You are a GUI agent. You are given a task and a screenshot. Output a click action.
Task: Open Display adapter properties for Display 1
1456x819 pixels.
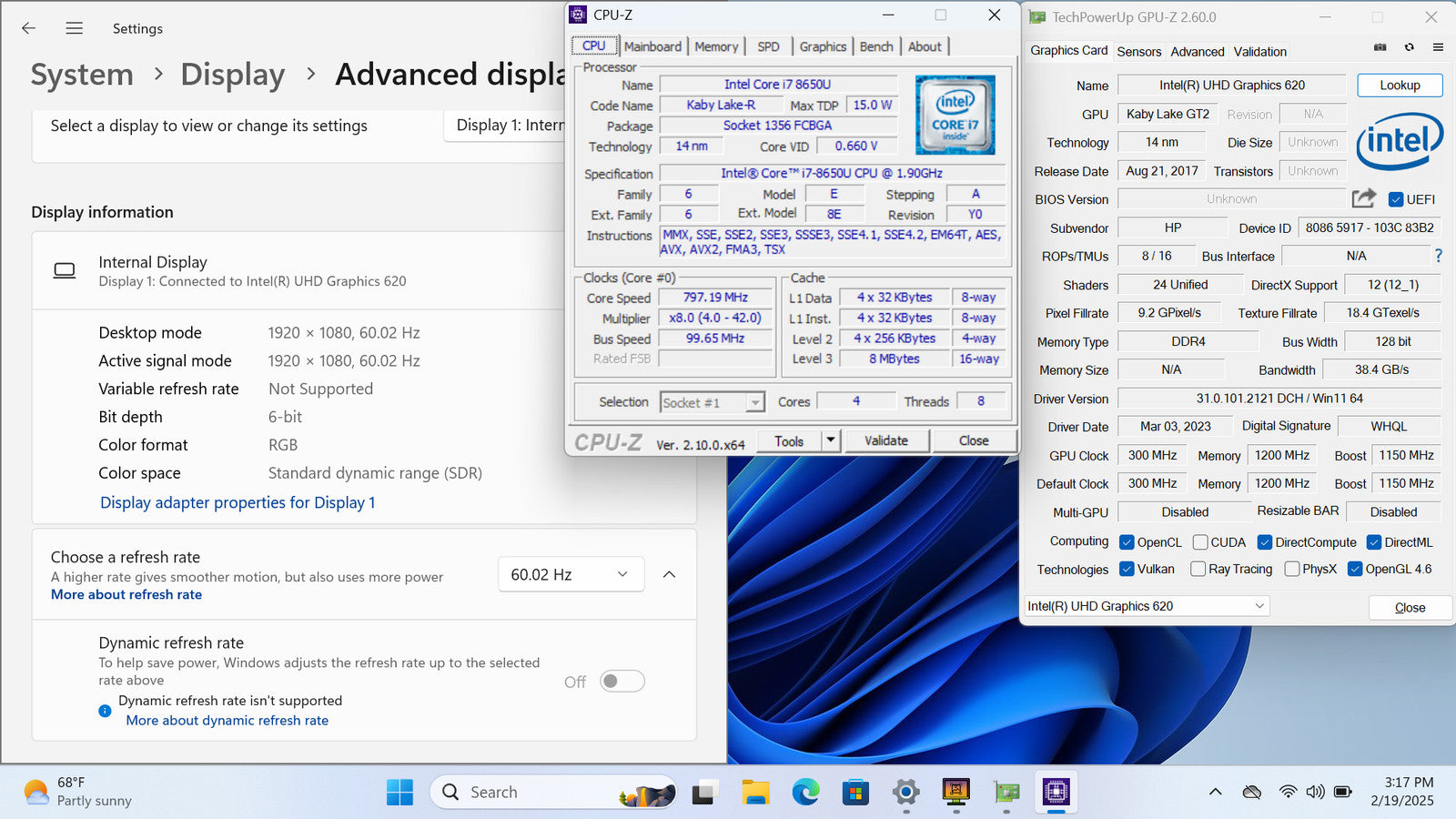tap(238, 502)
